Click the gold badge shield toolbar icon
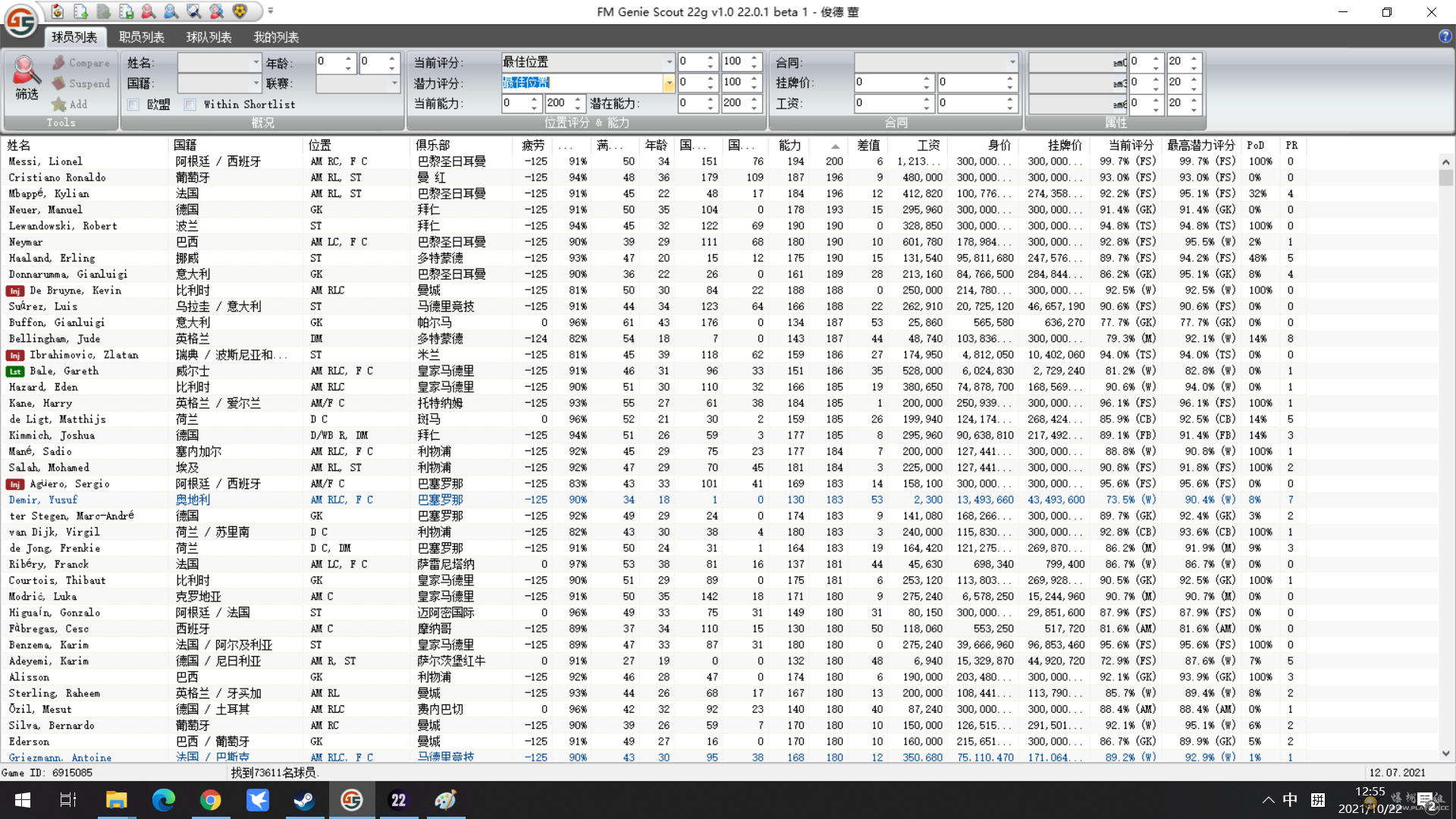Screen dimensions: 1456x819 [240, 11]
